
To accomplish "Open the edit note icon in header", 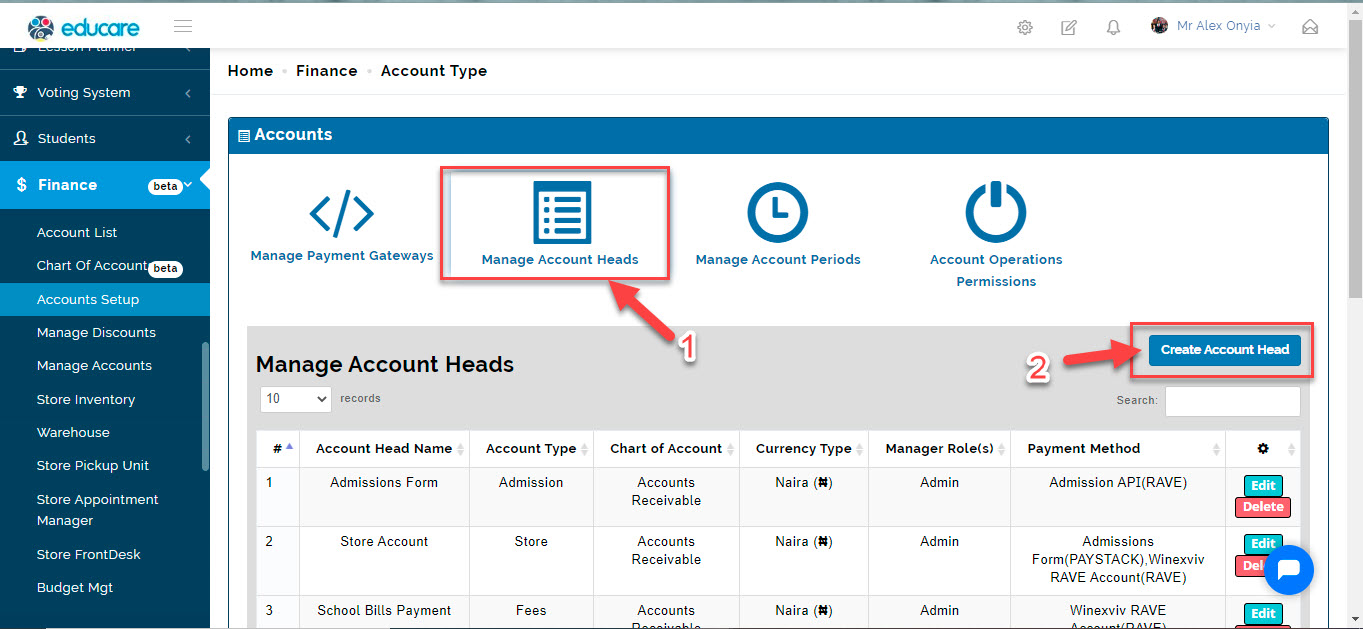I will click(1069, 28).
